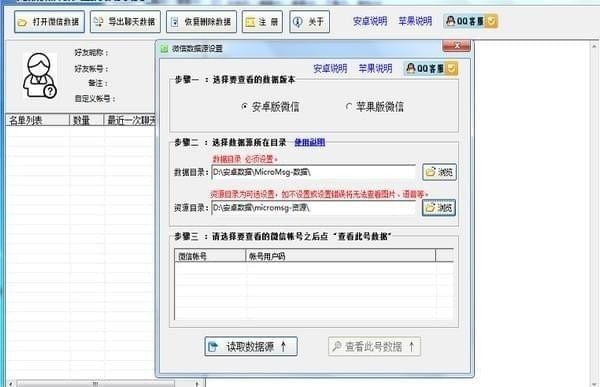Screen dimensions: 600x387
Task: Open 苹果说明 link in the dialog
Action: (375, 69)
